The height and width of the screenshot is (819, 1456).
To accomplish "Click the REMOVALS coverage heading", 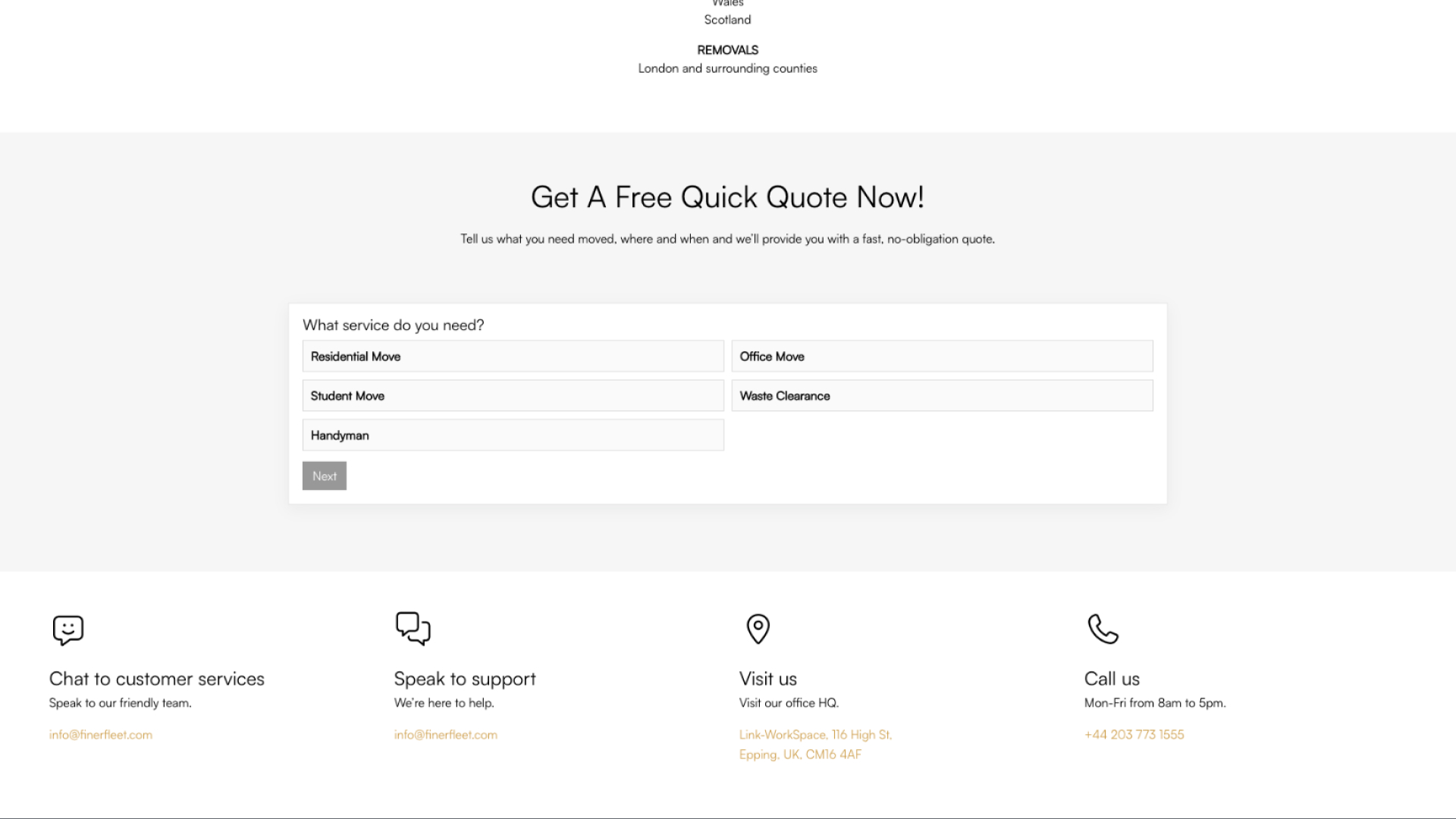I will [727, 50].
